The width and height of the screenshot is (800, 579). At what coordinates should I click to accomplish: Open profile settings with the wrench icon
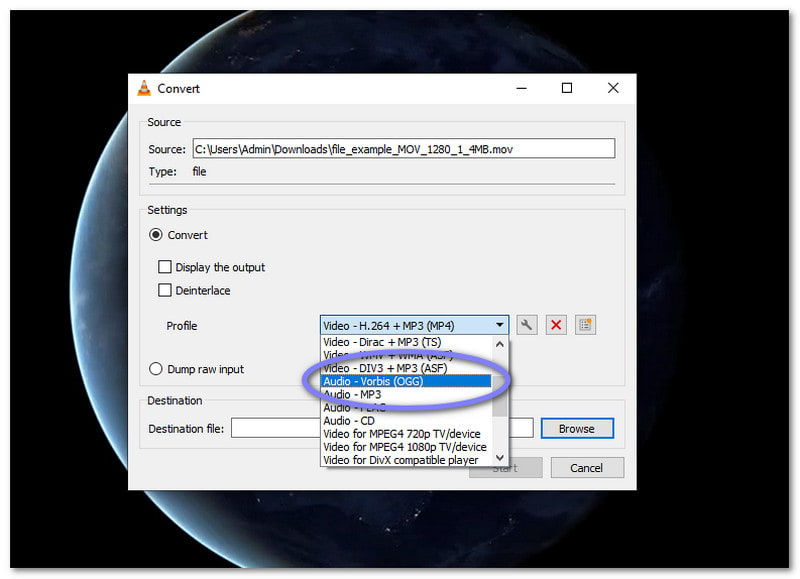pyautogui.click(x=530, y=324)
